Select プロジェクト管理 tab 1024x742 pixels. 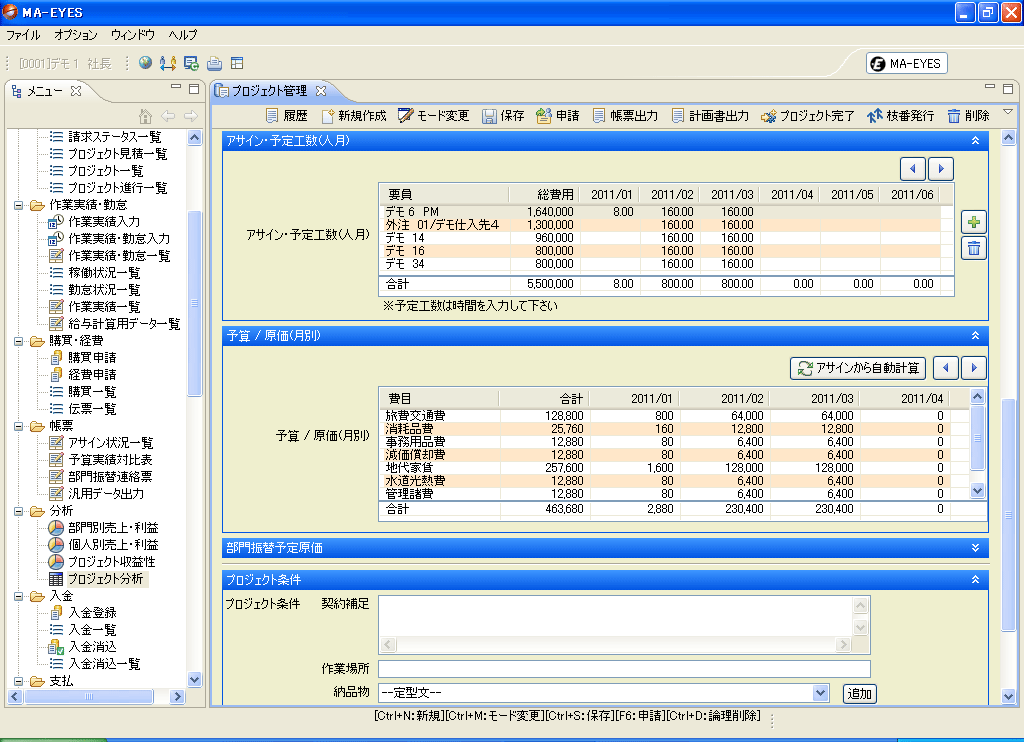click(x=269, y=91)
